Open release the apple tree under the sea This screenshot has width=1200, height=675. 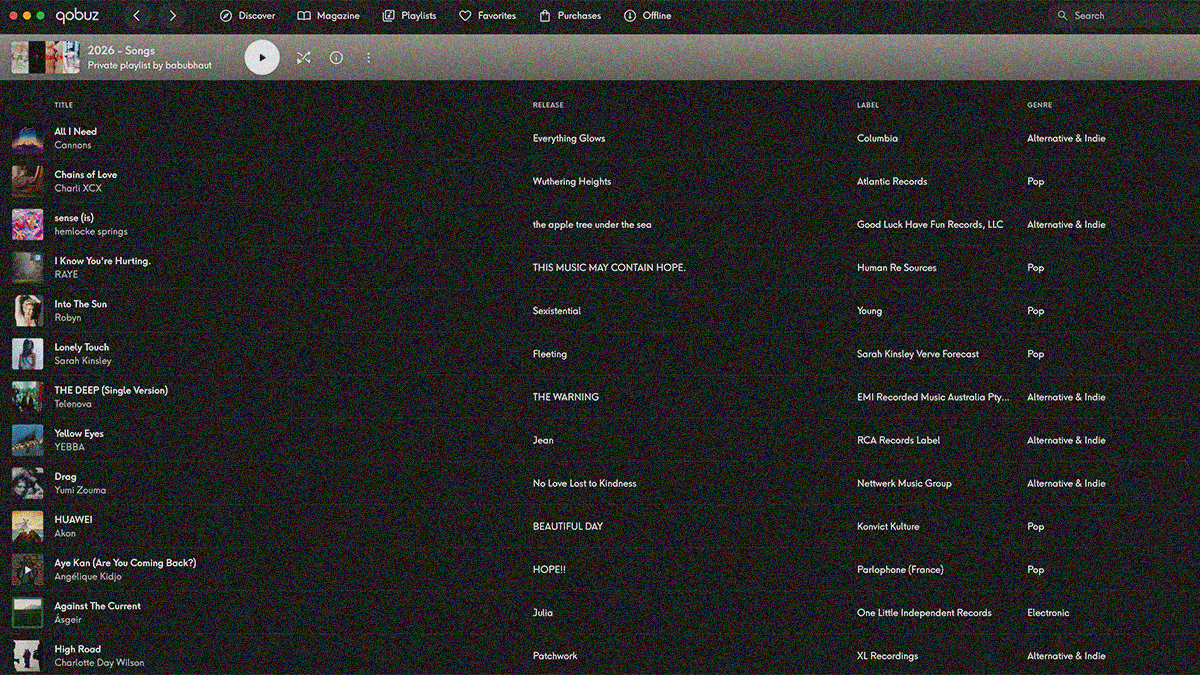point(592,225)
